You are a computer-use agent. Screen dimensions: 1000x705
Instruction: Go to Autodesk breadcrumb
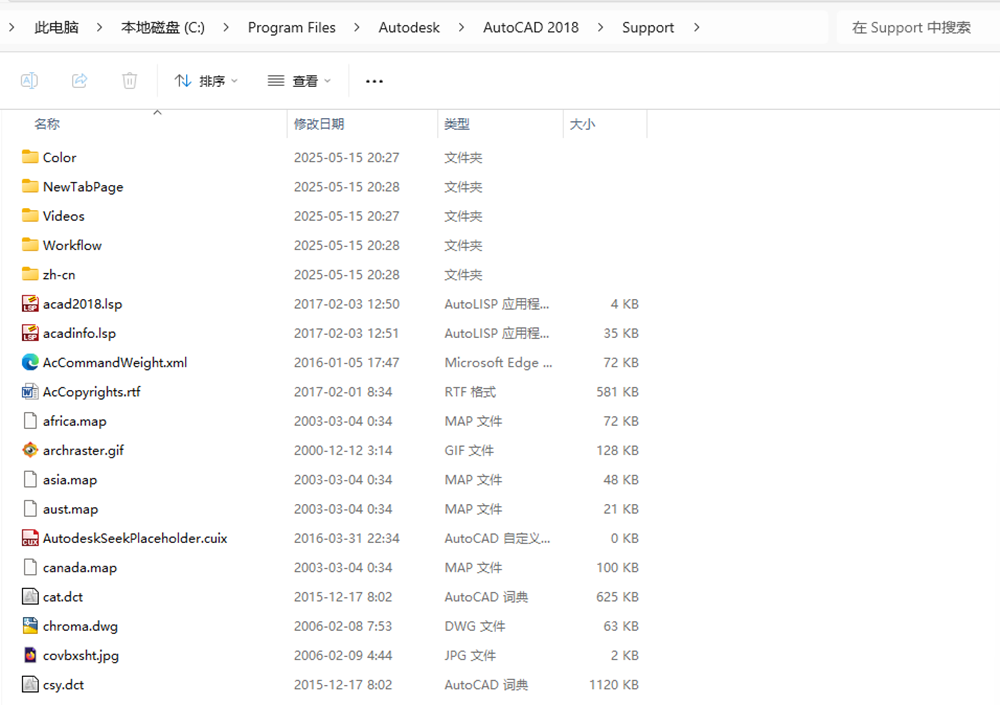tap(409, 27)
